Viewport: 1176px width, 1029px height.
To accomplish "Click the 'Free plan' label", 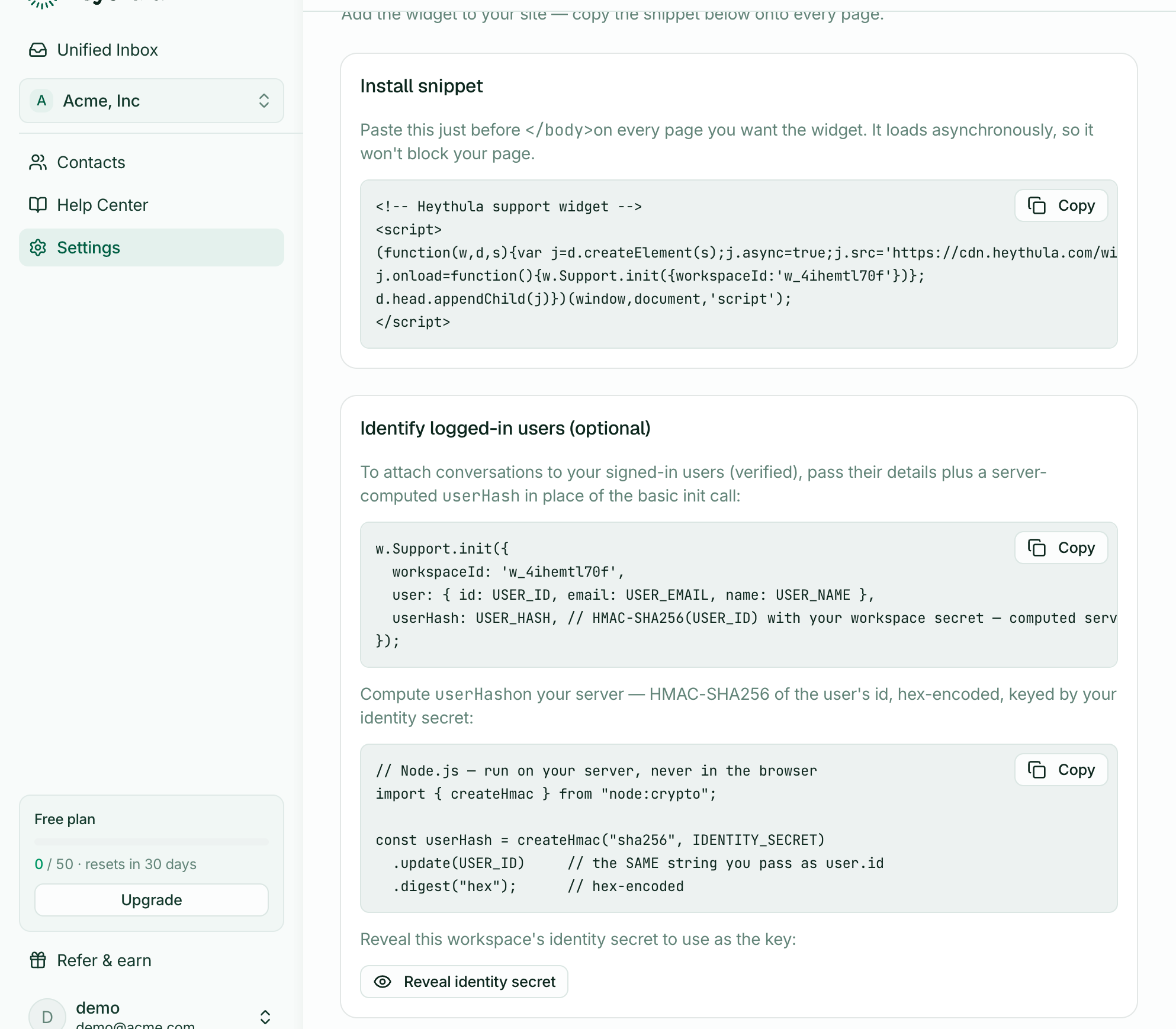I will click(x=64, y=819).
